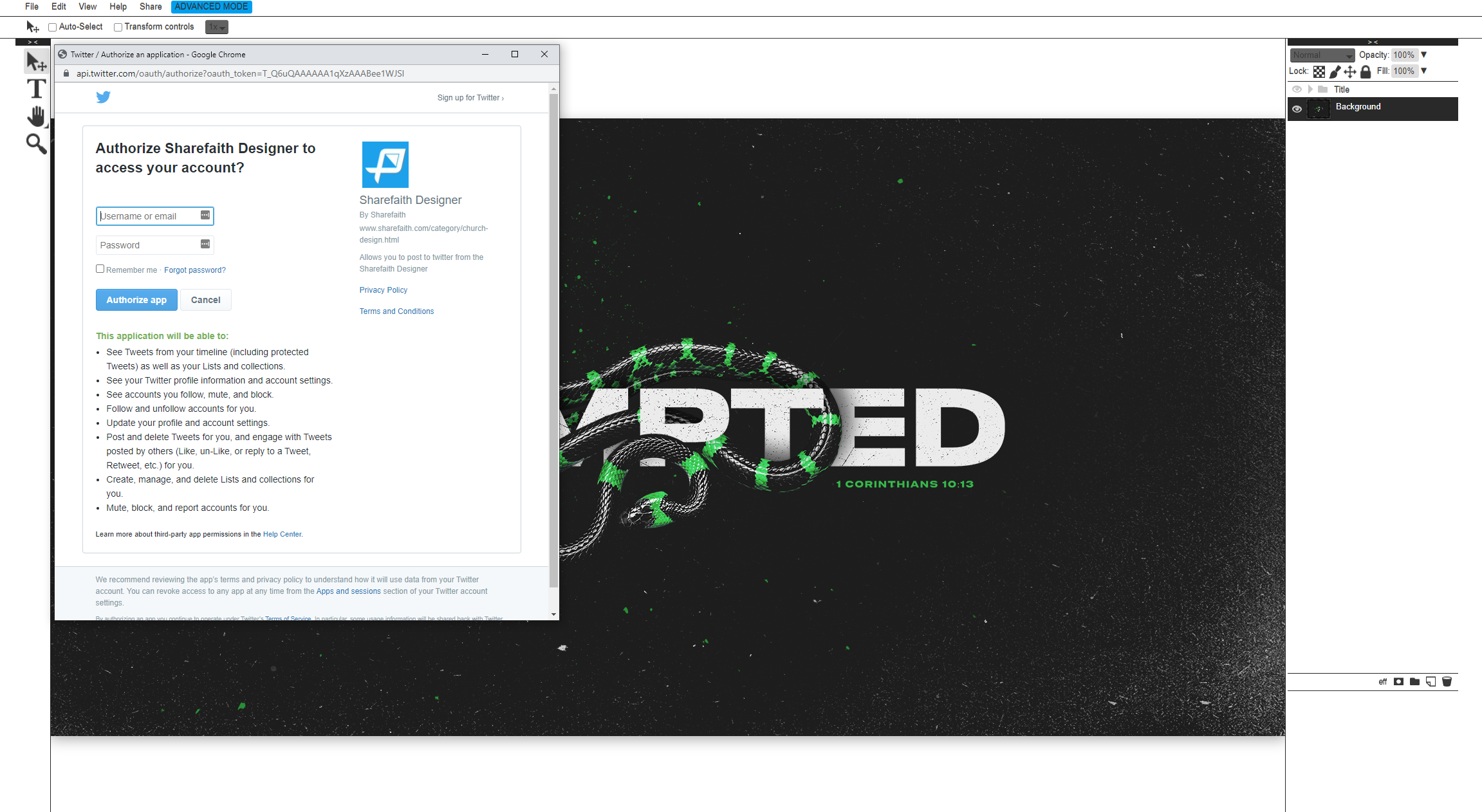Open the Apps and sessions link
The width and height of the screenshot is (1482, 812).
(348, 591)
